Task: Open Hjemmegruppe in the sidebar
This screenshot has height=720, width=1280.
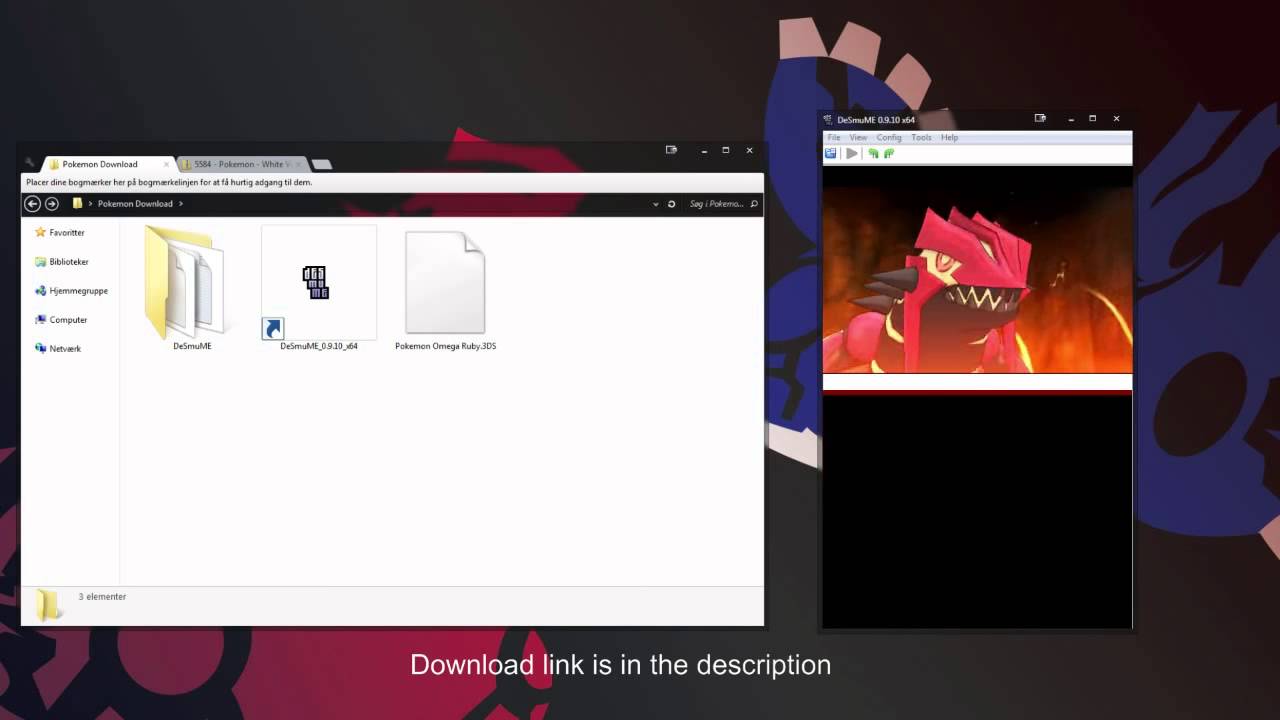Action: [71, 290]
